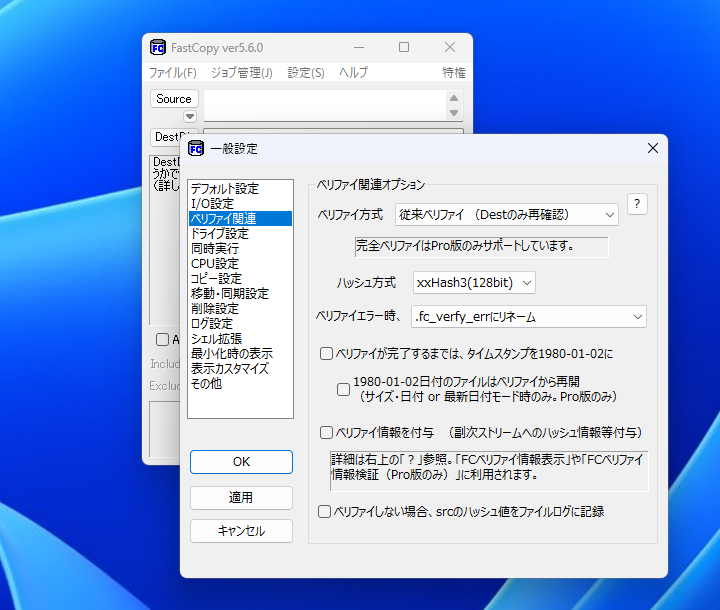This screenshot has width=720, height=610.
Task: Select デフォルト設定 in settings list
Action: (240, 188)
